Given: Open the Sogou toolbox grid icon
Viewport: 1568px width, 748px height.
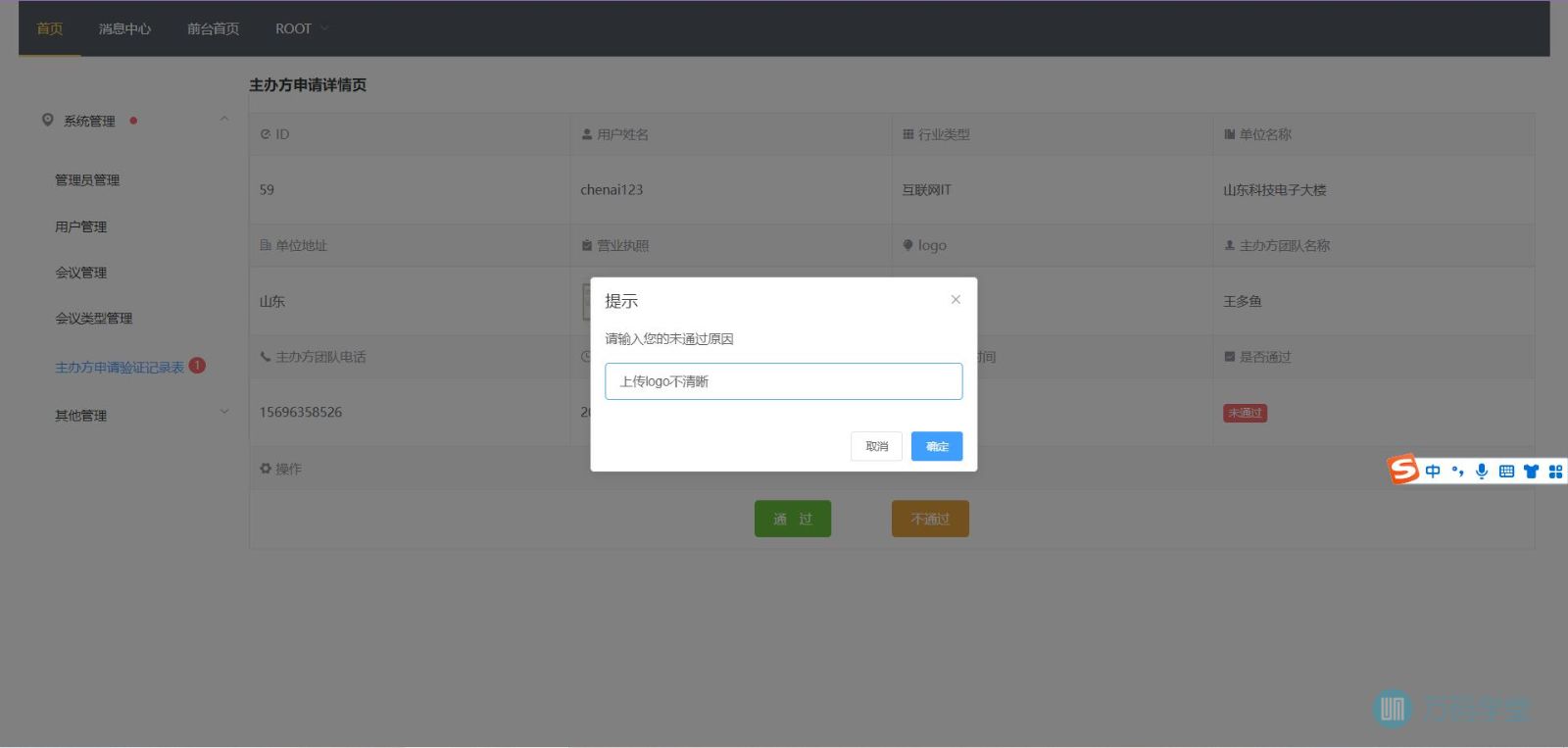Looking at the screenshot, I should [x=1555, y=472].
